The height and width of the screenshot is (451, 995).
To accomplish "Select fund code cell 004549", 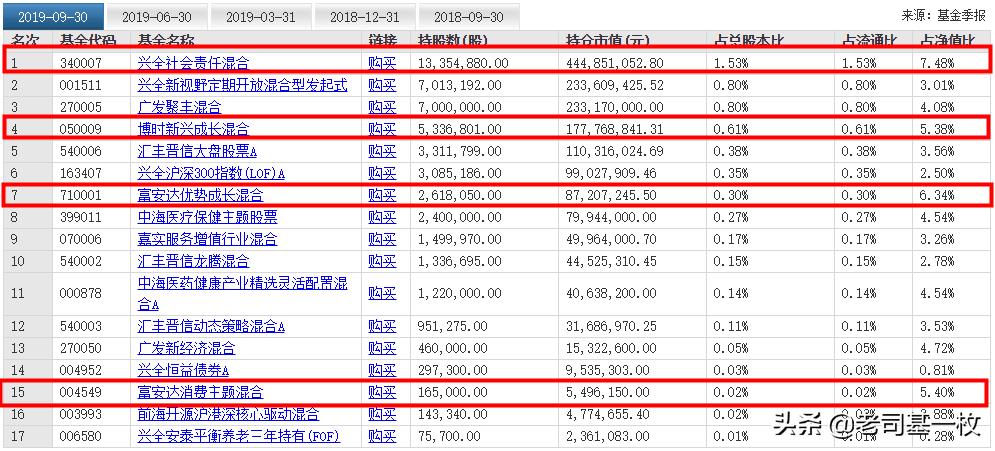I will tap(81, 393).
